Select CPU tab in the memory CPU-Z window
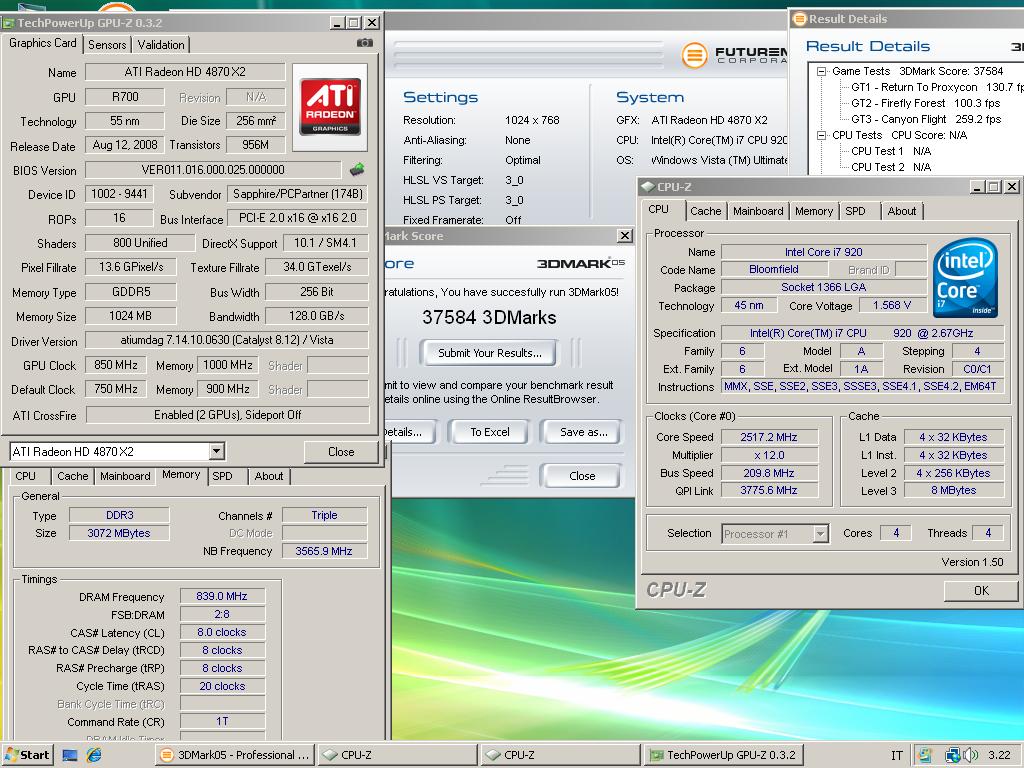1024x768 pixels. click(25, 476)
